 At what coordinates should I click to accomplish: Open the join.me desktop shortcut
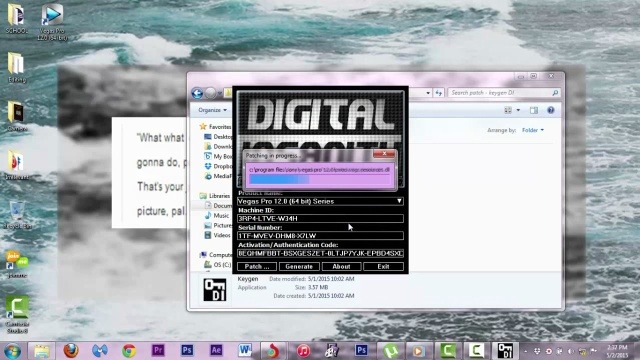[17, 264]
